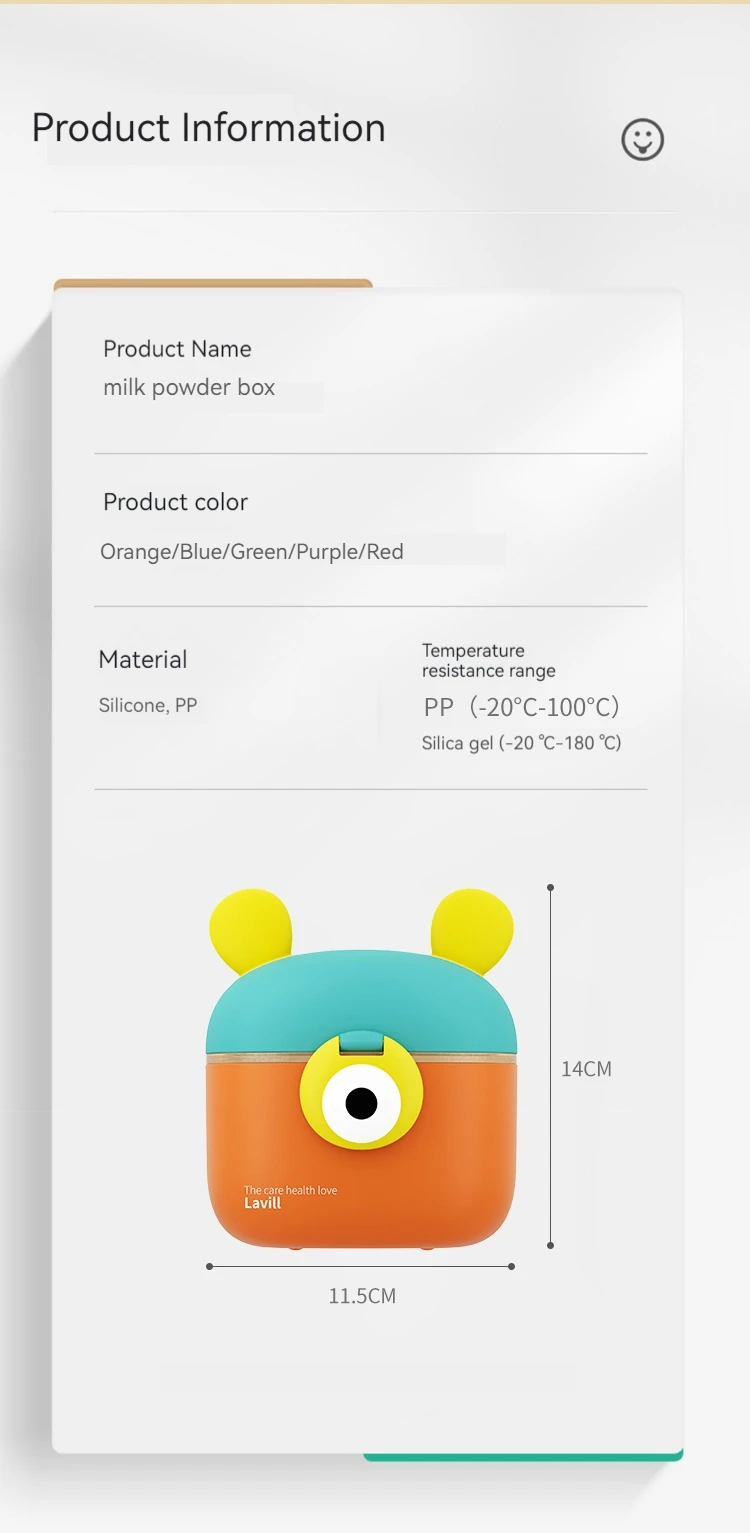The image size is (750, 1533).
Task: Click the left yellow ear of box
Action: (250, 927)
